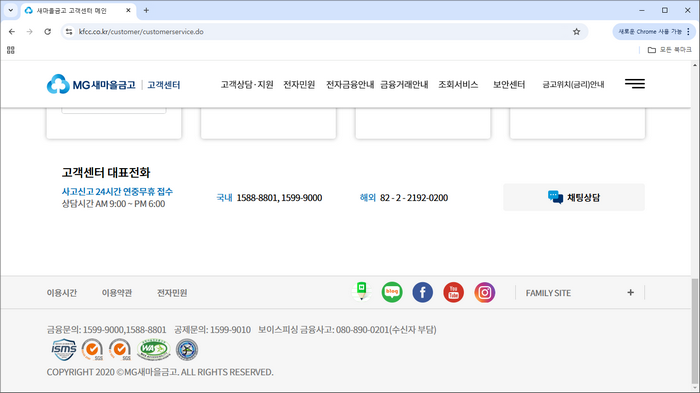
Task: Start 채팅상담 chat consultation
Action: coord(574,197)
